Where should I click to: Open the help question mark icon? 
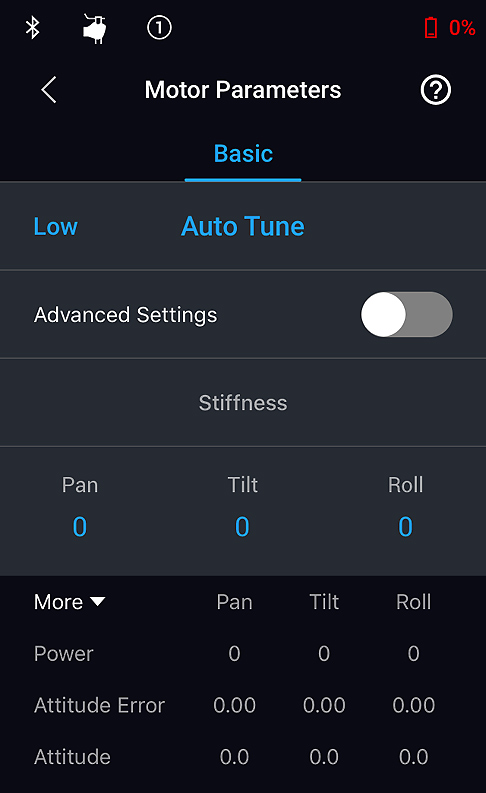pos(435,90)
